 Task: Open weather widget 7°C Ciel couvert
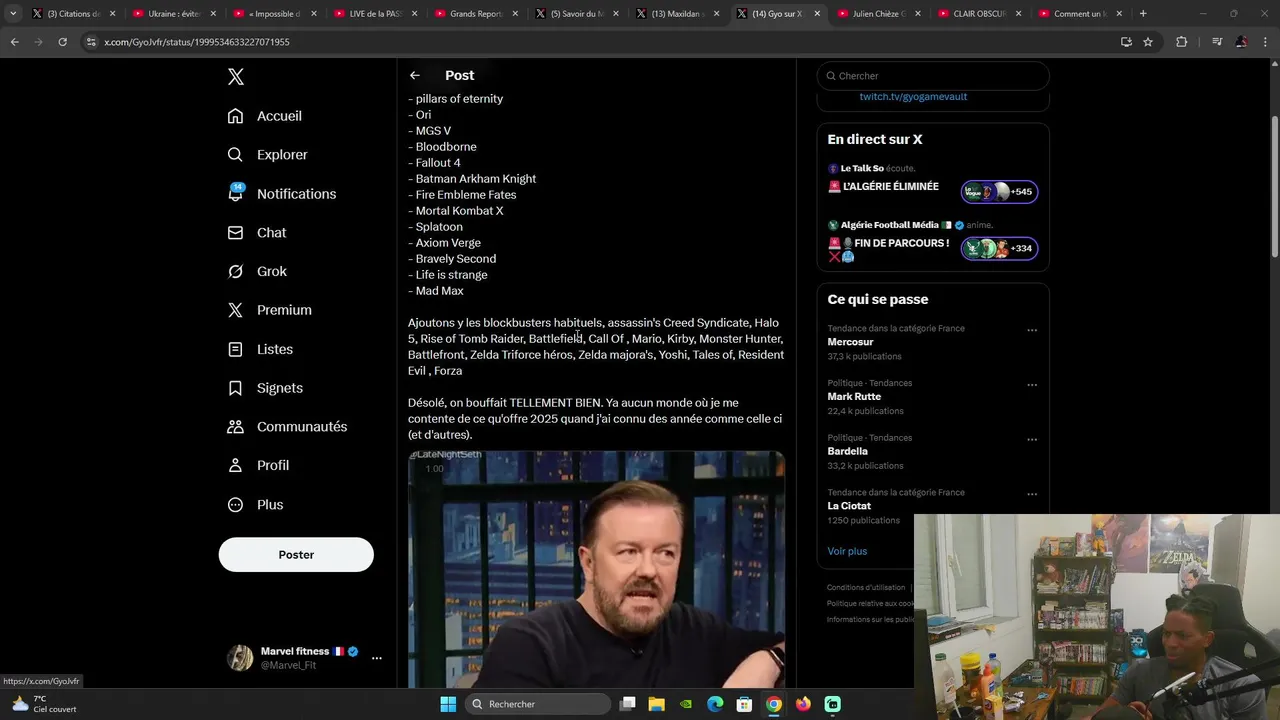click(x=42, y=704)
